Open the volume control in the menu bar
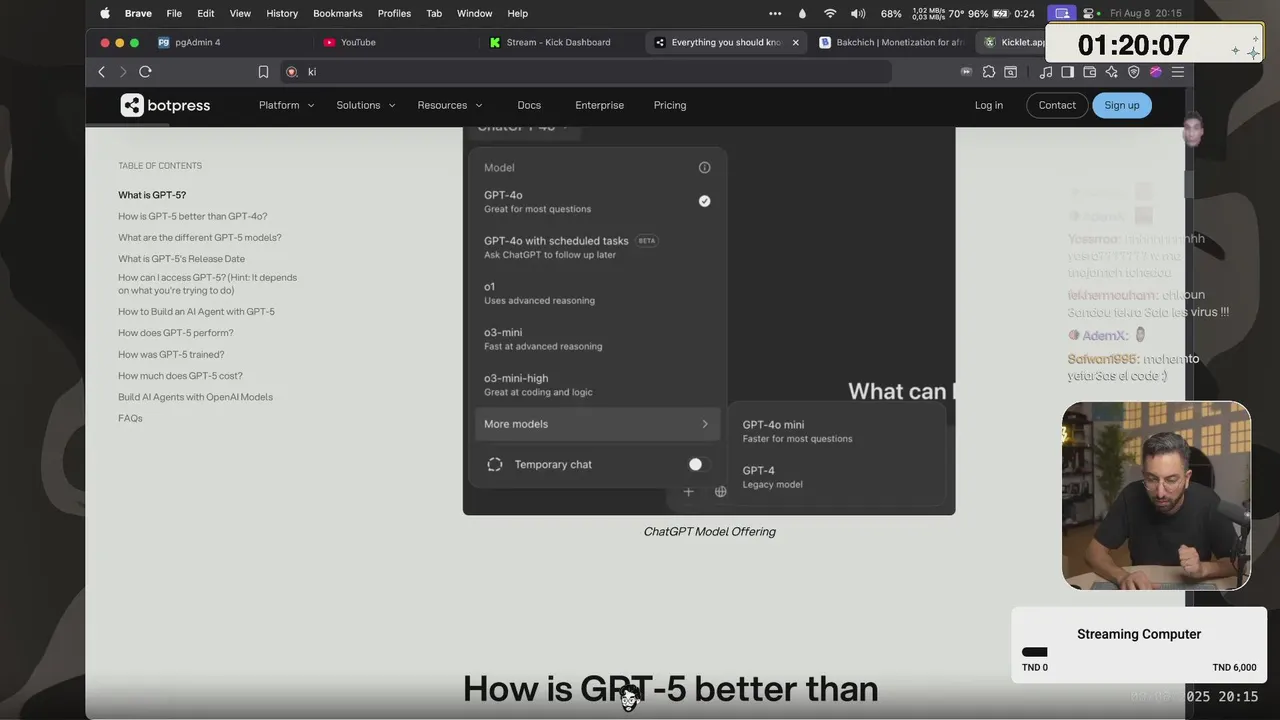This screenshot has width=1280, height=720. tap(858, 13)
